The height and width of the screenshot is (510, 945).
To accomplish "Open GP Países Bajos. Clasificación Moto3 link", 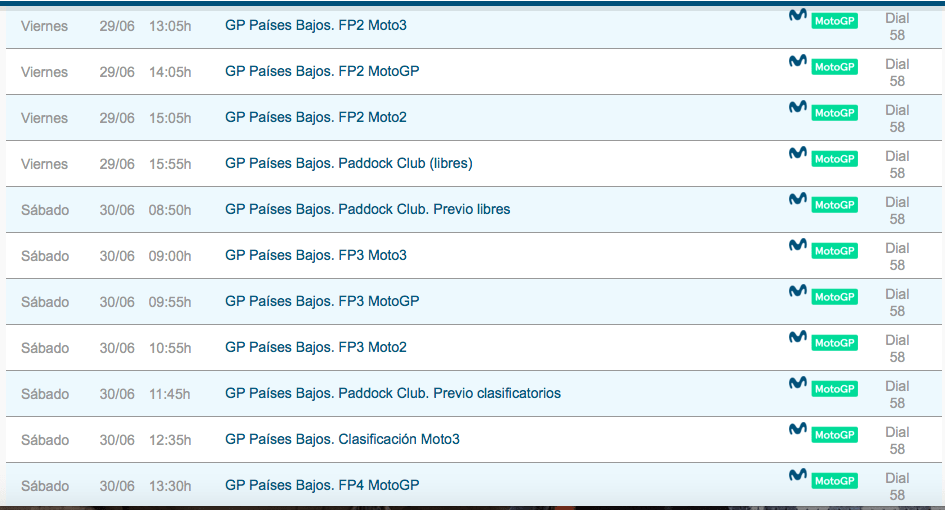I will point(342,440).
